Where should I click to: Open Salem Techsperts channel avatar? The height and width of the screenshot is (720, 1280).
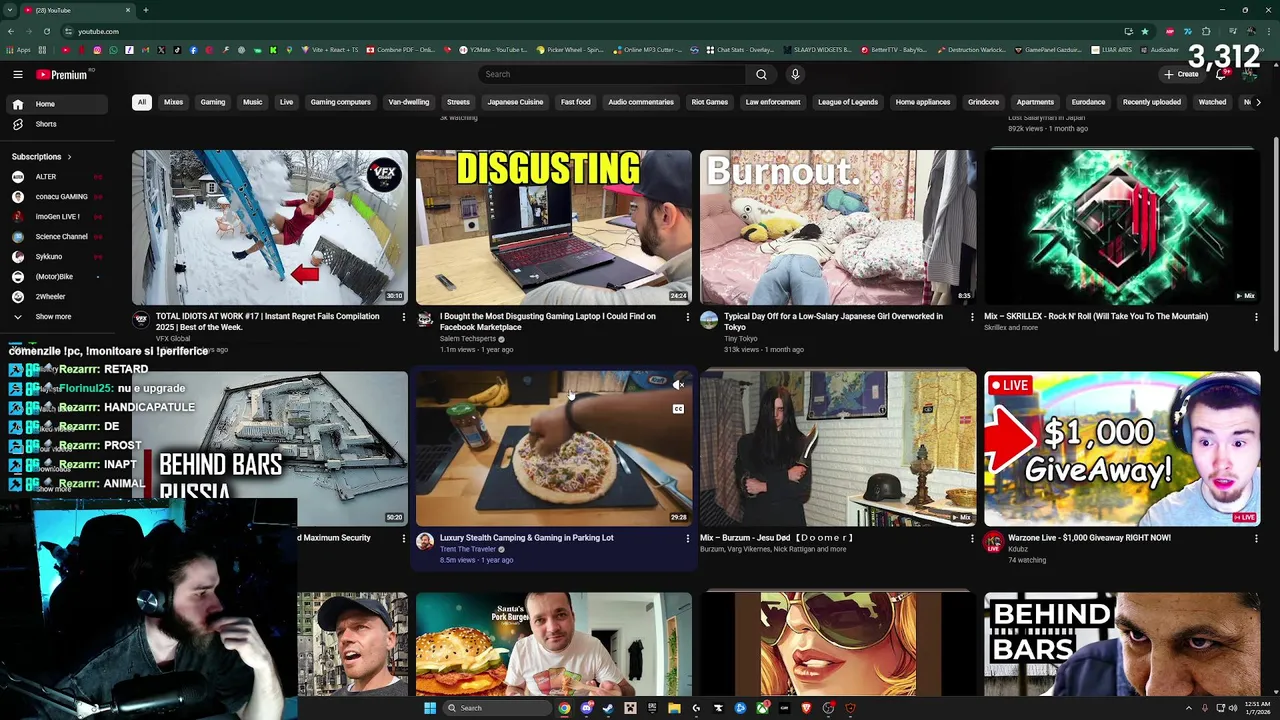click(x=425, y=320)
